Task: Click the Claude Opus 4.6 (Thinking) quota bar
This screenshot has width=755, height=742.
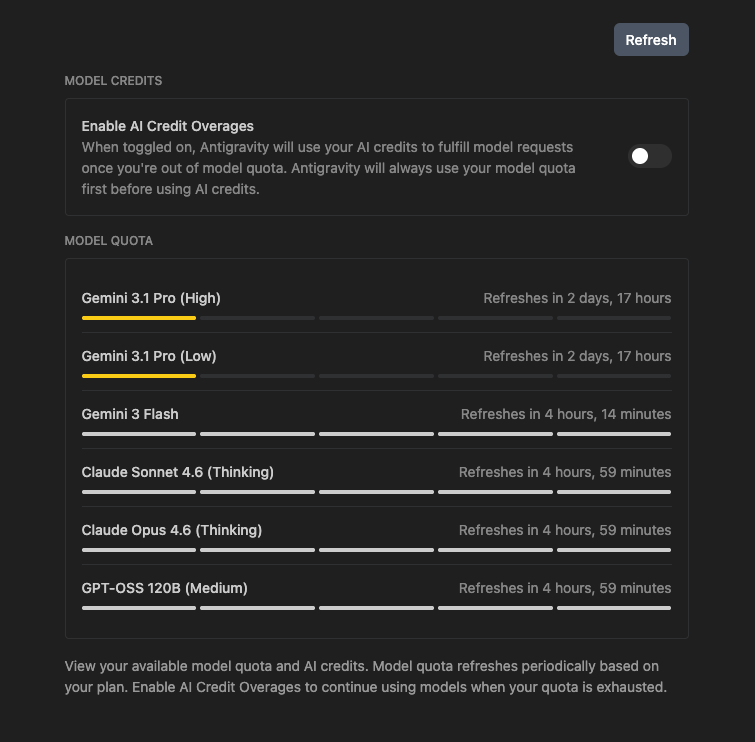Action: click(377, 550)
